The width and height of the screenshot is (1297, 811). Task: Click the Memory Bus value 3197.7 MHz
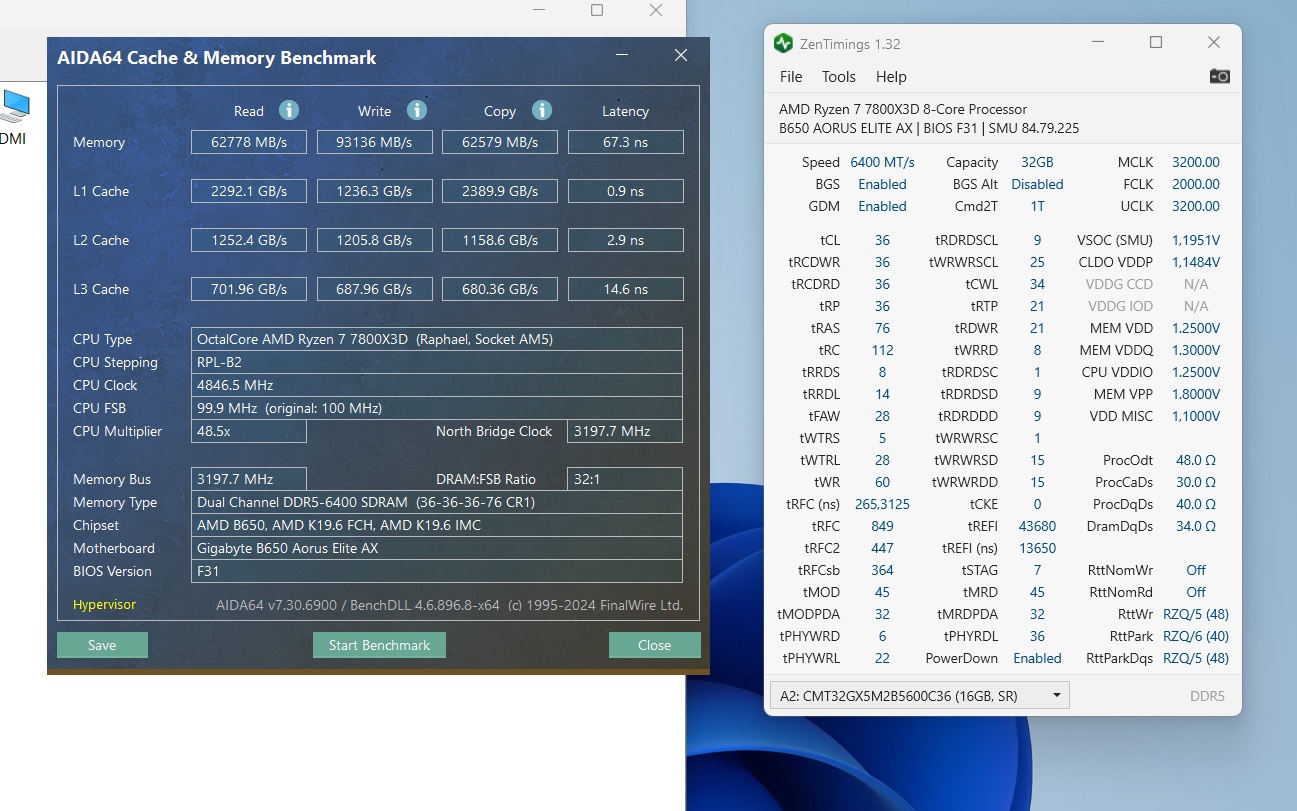[x=249, y=479]
